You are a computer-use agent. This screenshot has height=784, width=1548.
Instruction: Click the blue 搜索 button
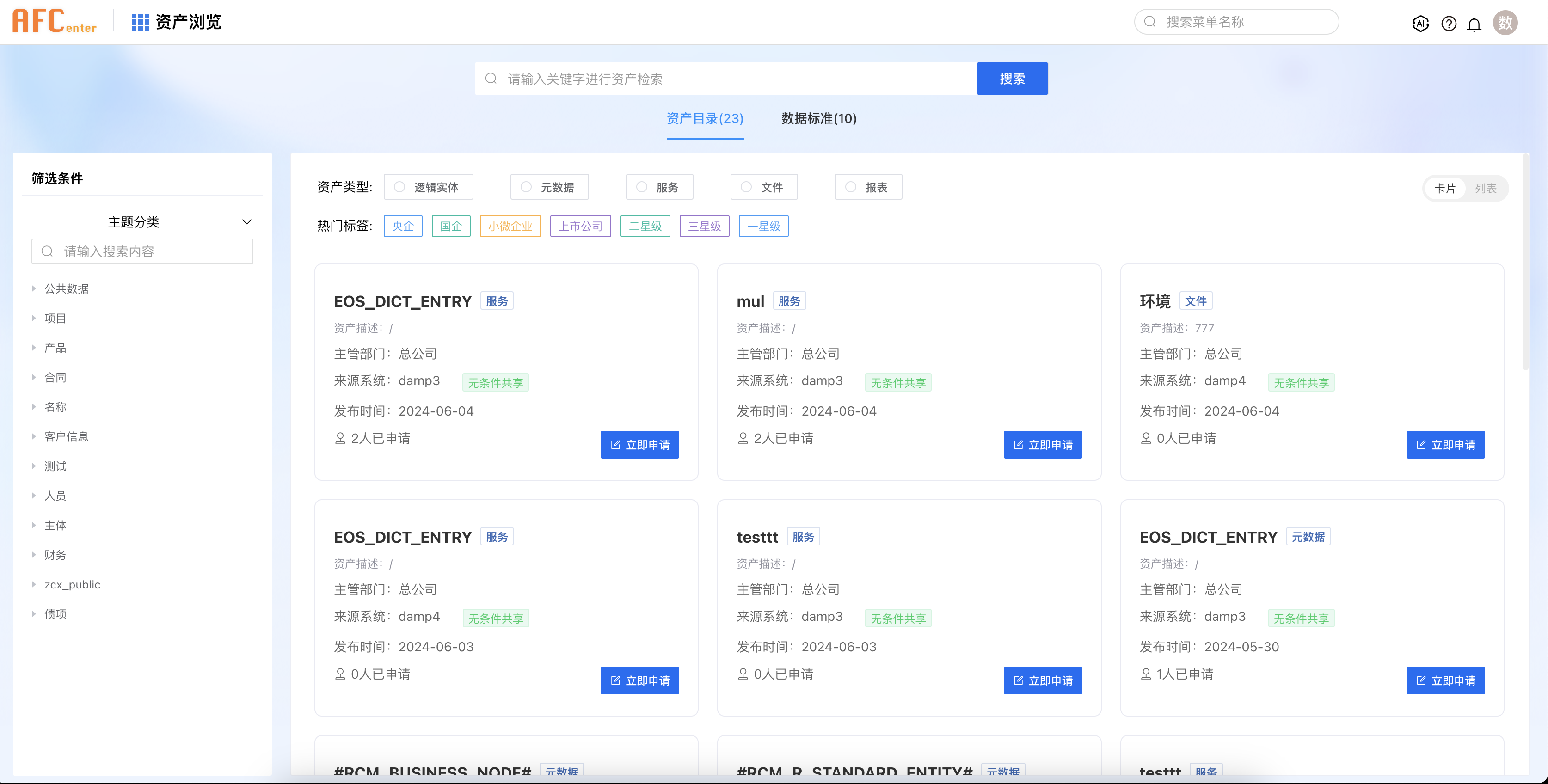tap(1012, 78)
